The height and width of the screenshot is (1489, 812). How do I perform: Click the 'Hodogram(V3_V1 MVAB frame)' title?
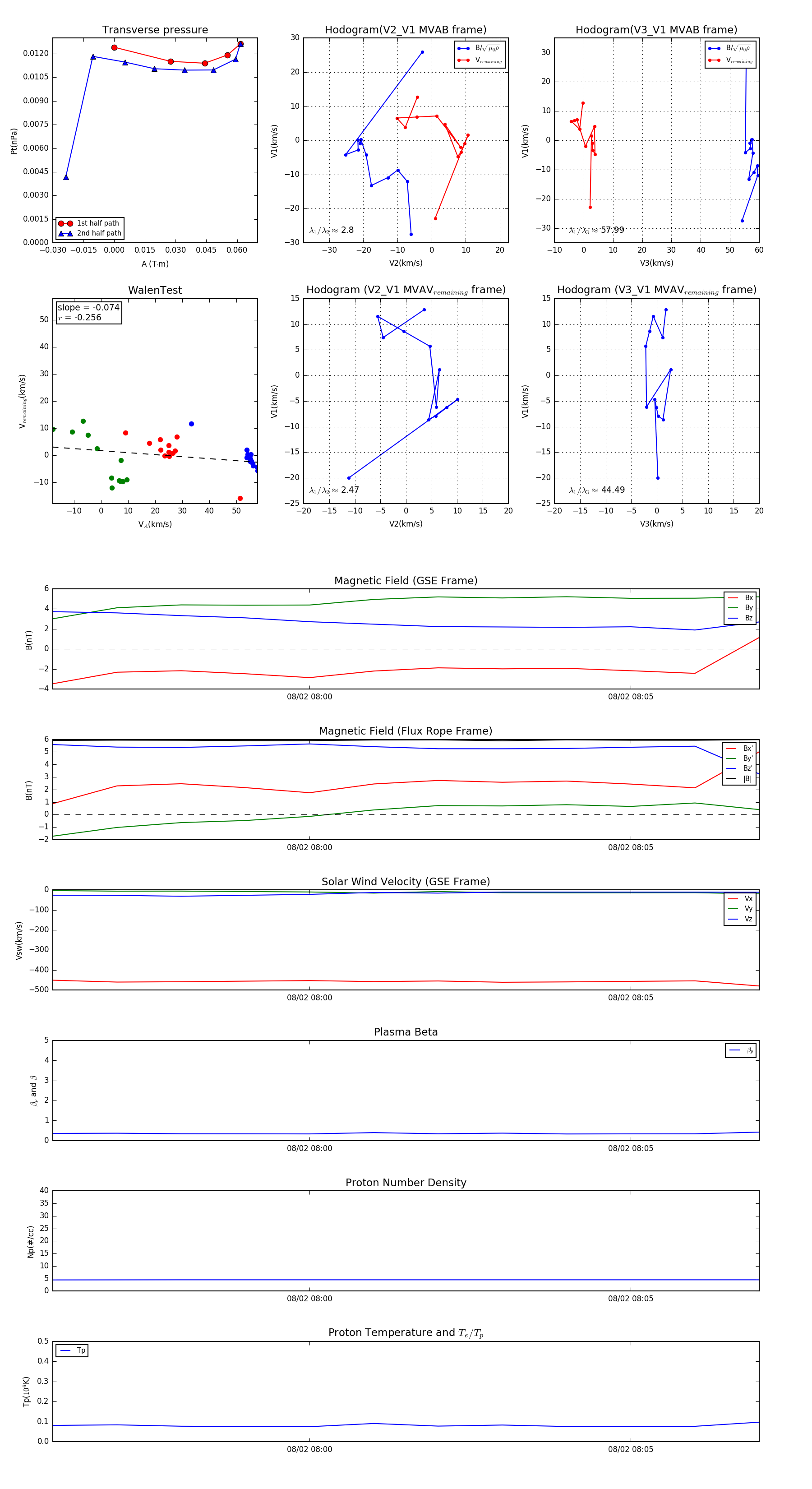click(x=656, y=30)
